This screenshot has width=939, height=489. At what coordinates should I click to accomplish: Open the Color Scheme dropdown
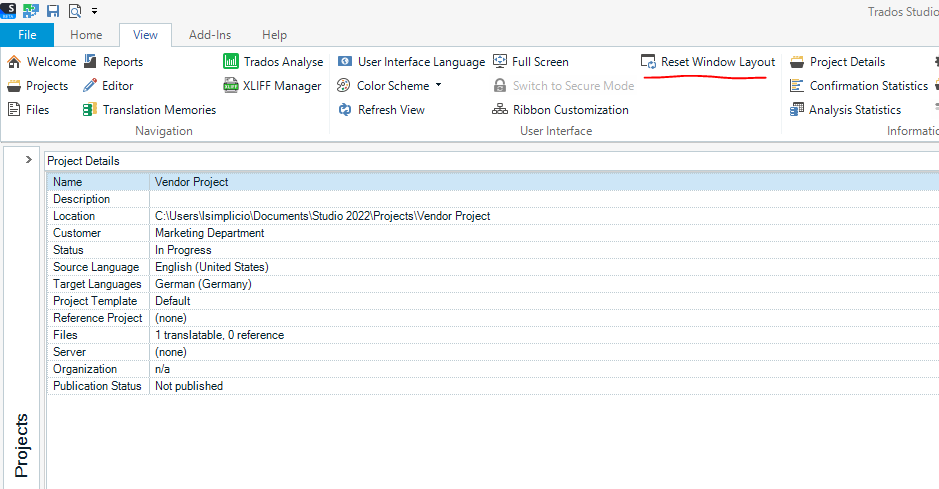coord(390,86)
